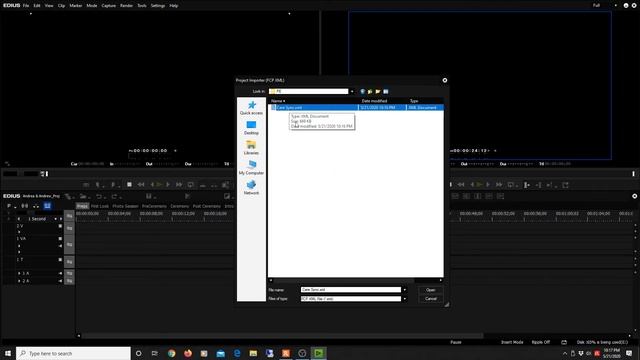
Task: Click Rewind in recorder transport controls
Action: 461,185
